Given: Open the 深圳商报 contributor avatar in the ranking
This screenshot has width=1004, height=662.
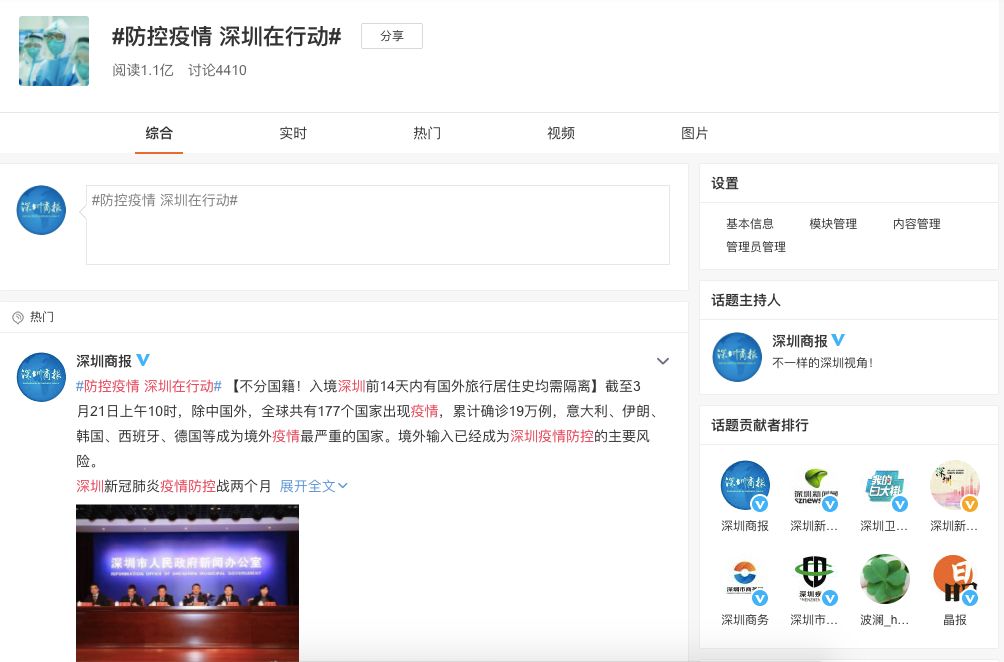Looking at the screenshot, I should click(x=745, y=485).
